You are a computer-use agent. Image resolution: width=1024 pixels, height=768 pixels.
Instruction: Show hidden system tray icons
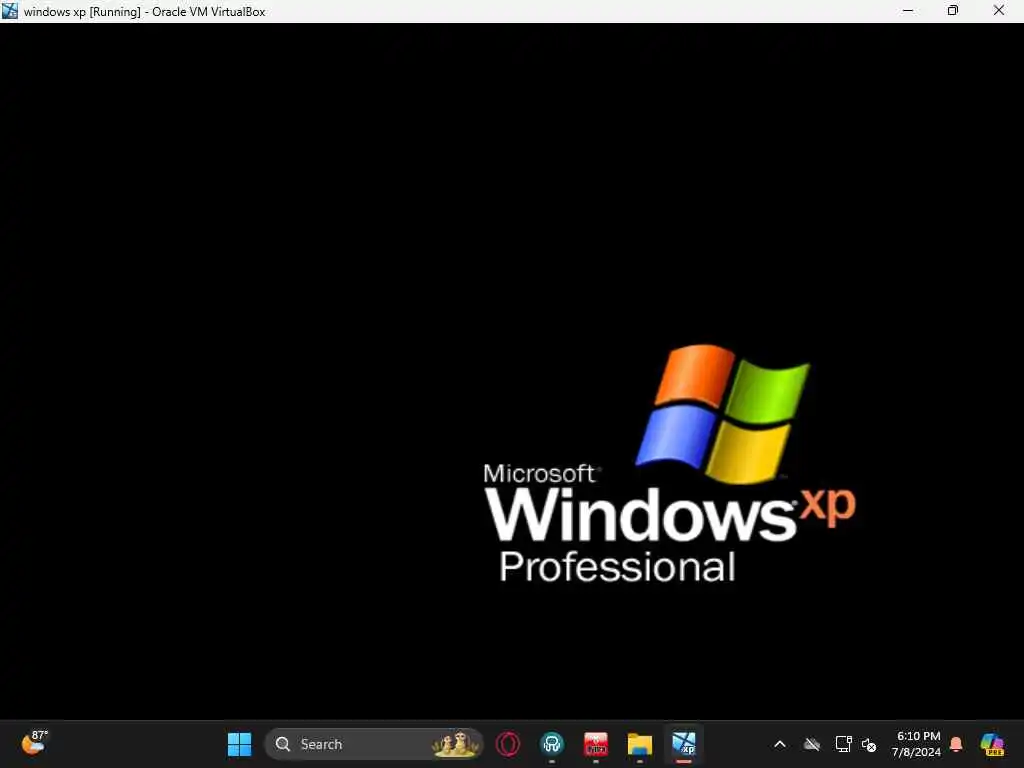[x=780, y=744]
